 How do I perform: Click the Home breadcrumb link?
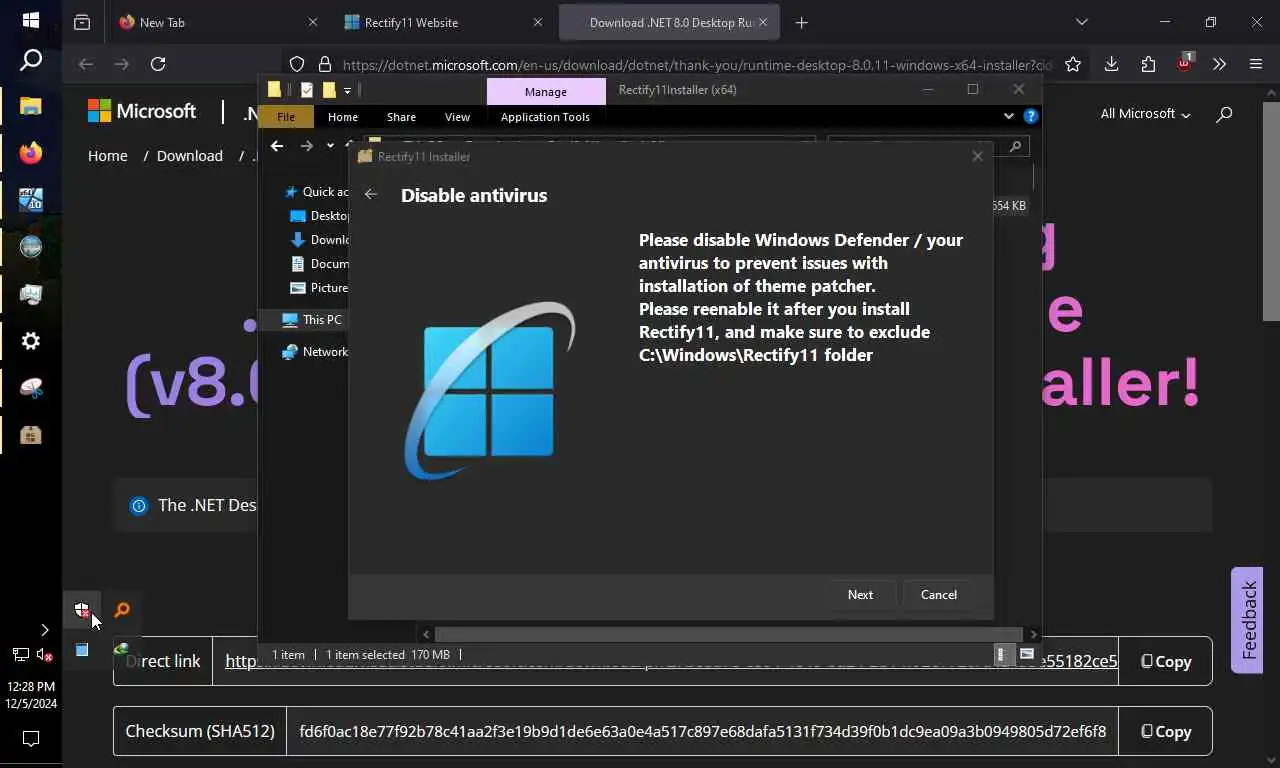107,156
